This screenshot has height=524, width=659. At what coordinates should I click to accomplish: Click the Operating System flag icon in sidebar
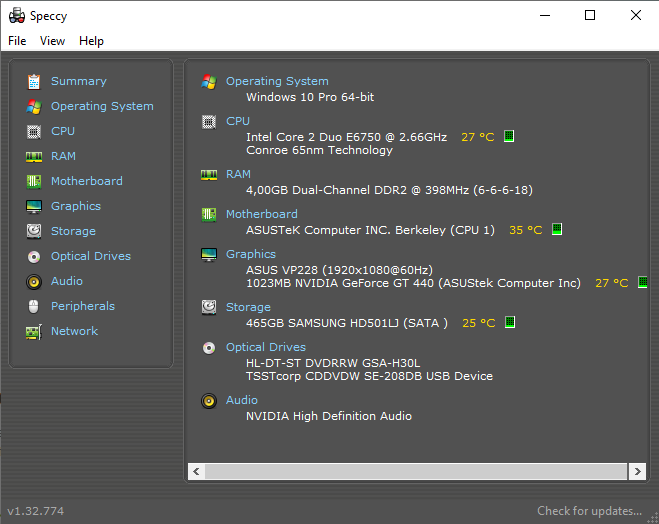pos(34,107)
